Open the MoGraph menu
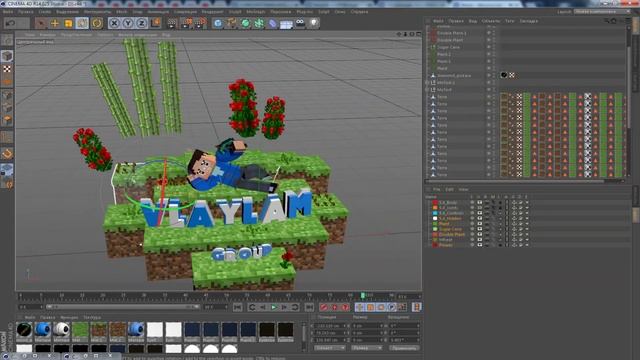Screen dimensions: 640x360 click(256, 12)
